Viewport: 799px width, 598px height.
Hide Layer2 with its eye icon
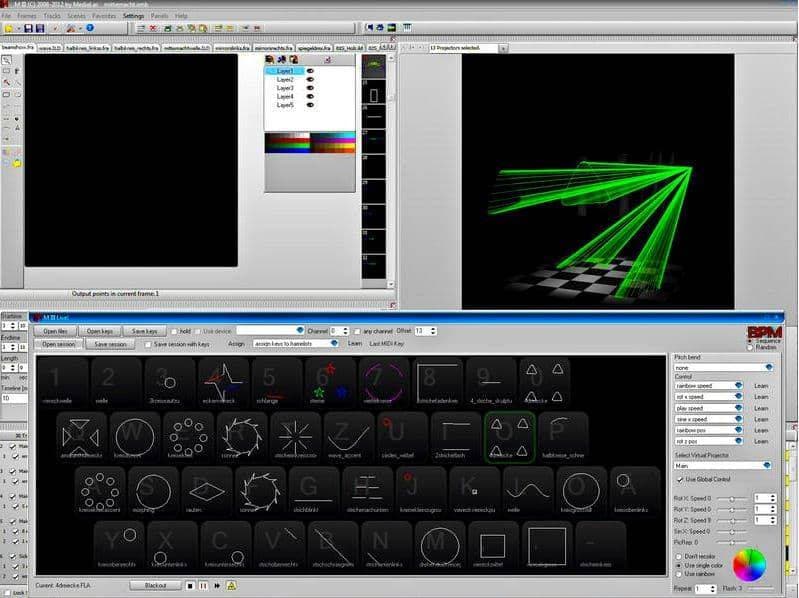pos(310,79)
